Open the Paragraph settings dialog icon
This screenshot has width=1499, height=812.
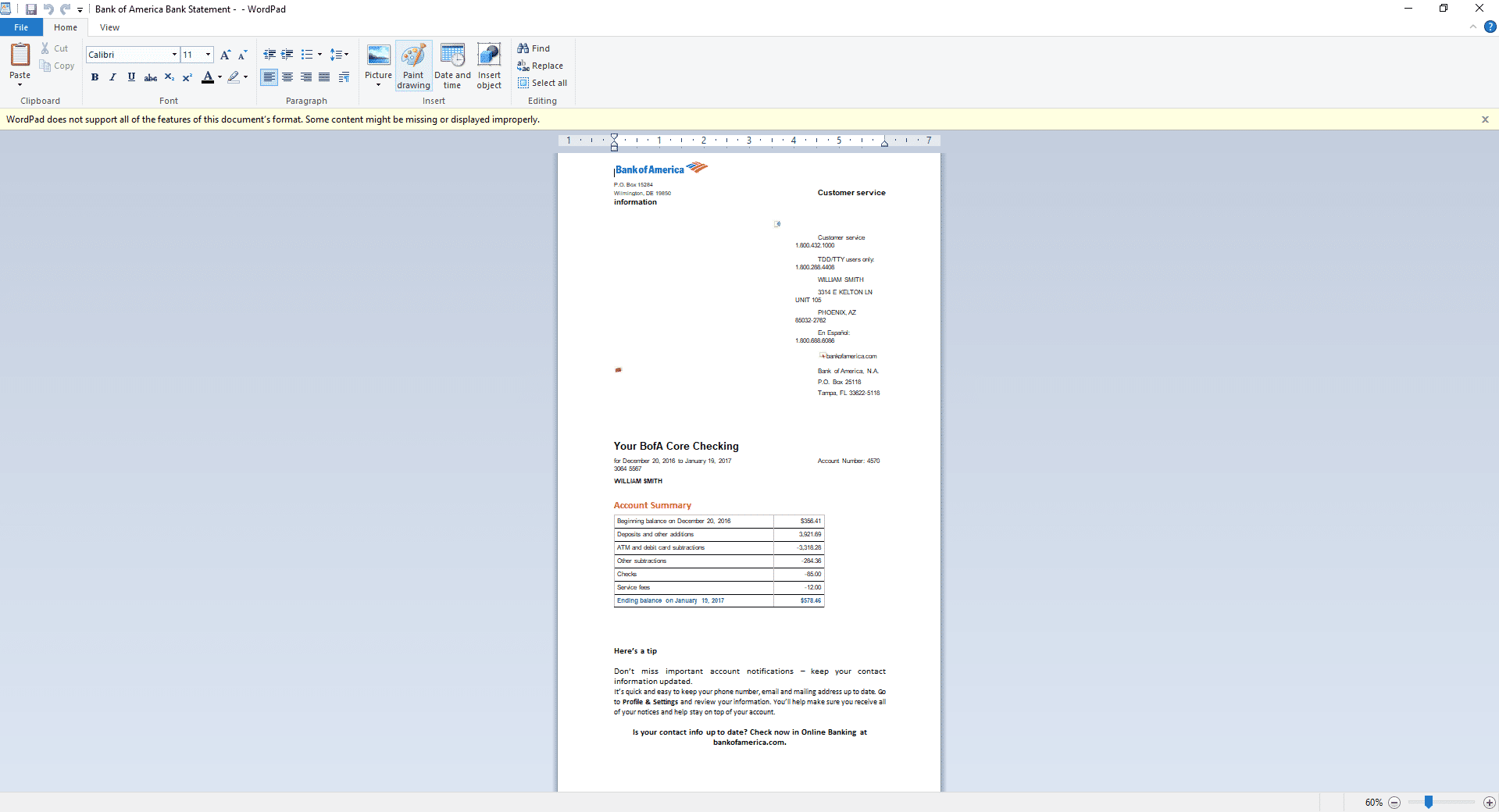point(344,77)
